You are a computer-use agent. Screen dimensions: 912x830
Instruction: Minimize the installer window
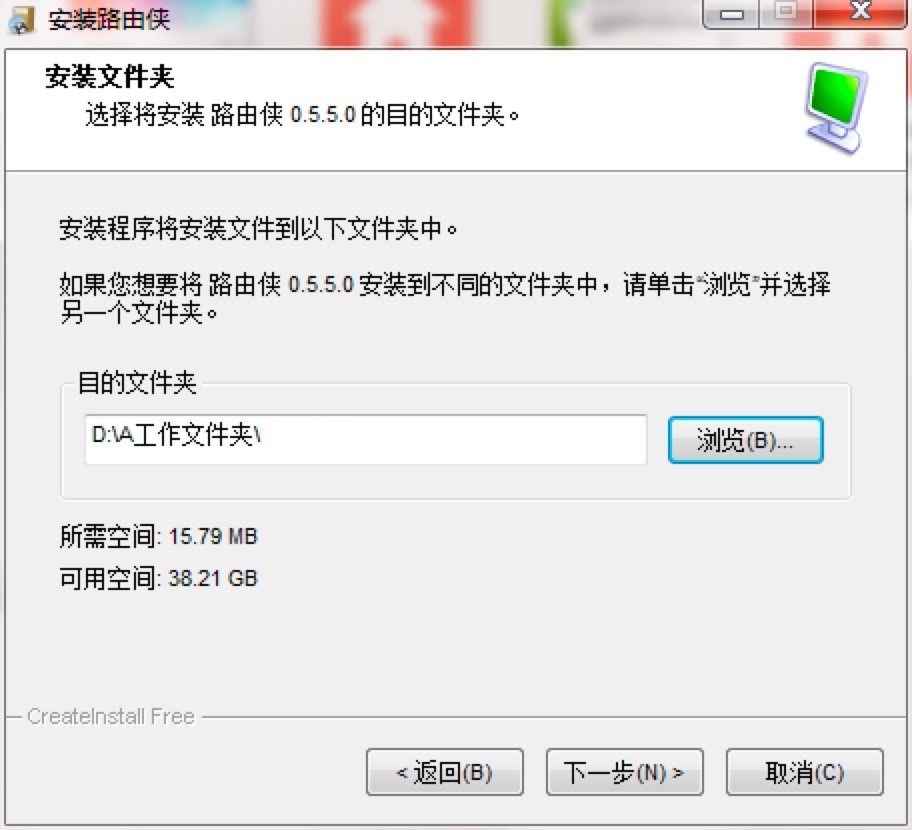pos(731,14)
